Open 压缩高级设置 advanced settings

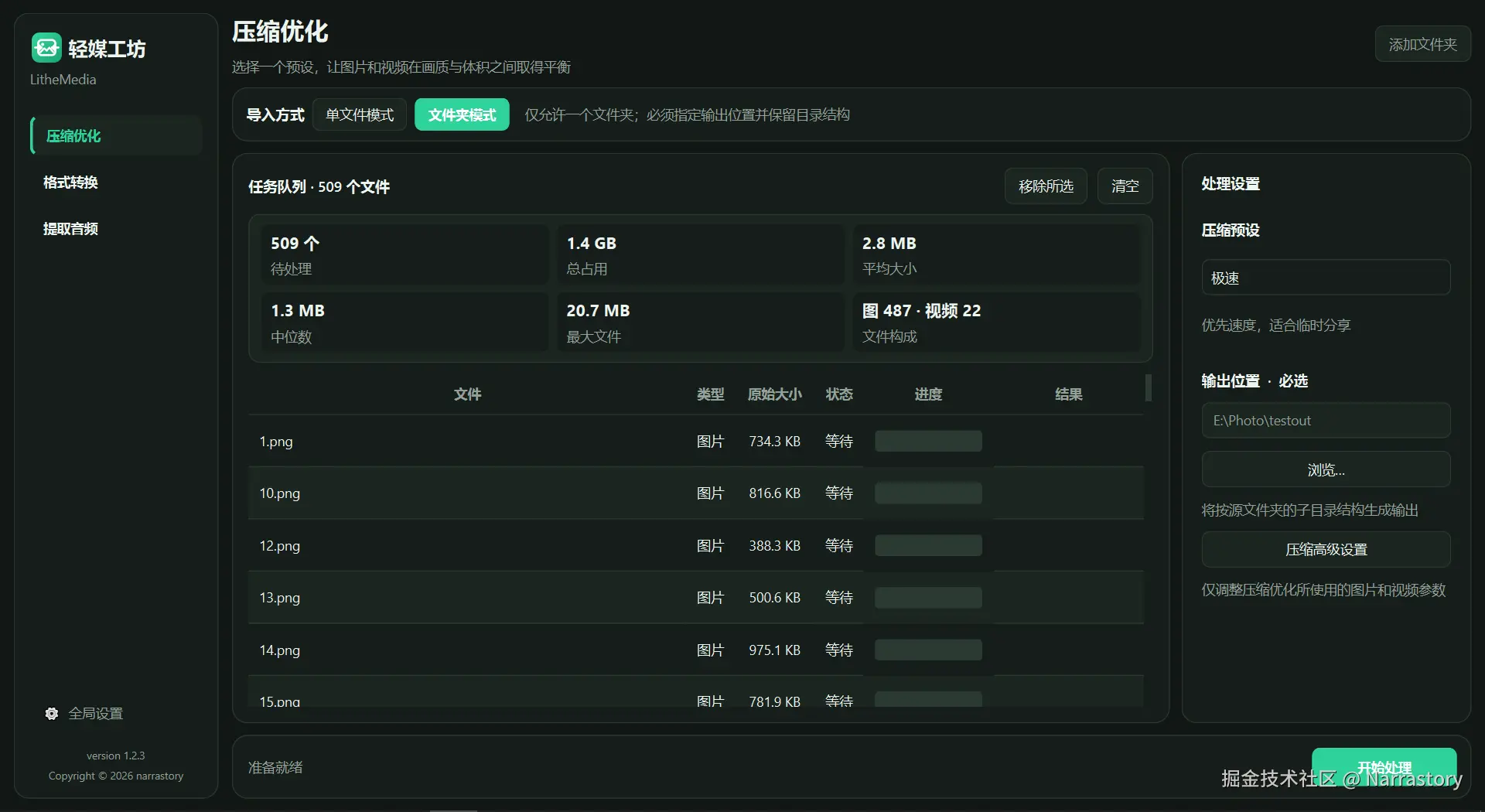pyautogui.click(x=1326, y=549)
